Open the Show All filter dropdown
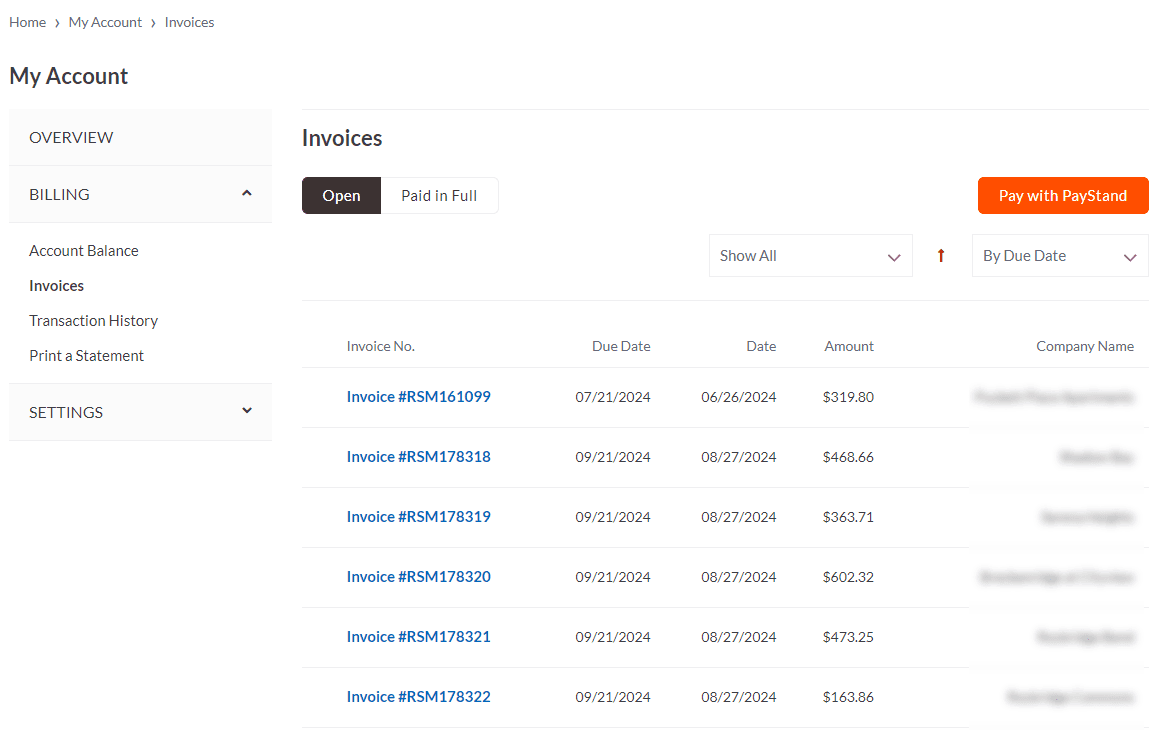Image resolution: width=1170 pixels, height=730 pixels. click(x=810, y=256)
